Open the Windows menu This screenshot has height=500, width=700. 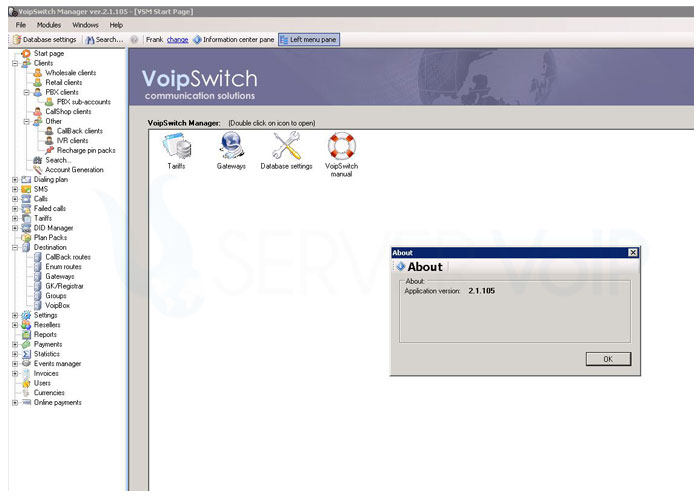[85, 25]
